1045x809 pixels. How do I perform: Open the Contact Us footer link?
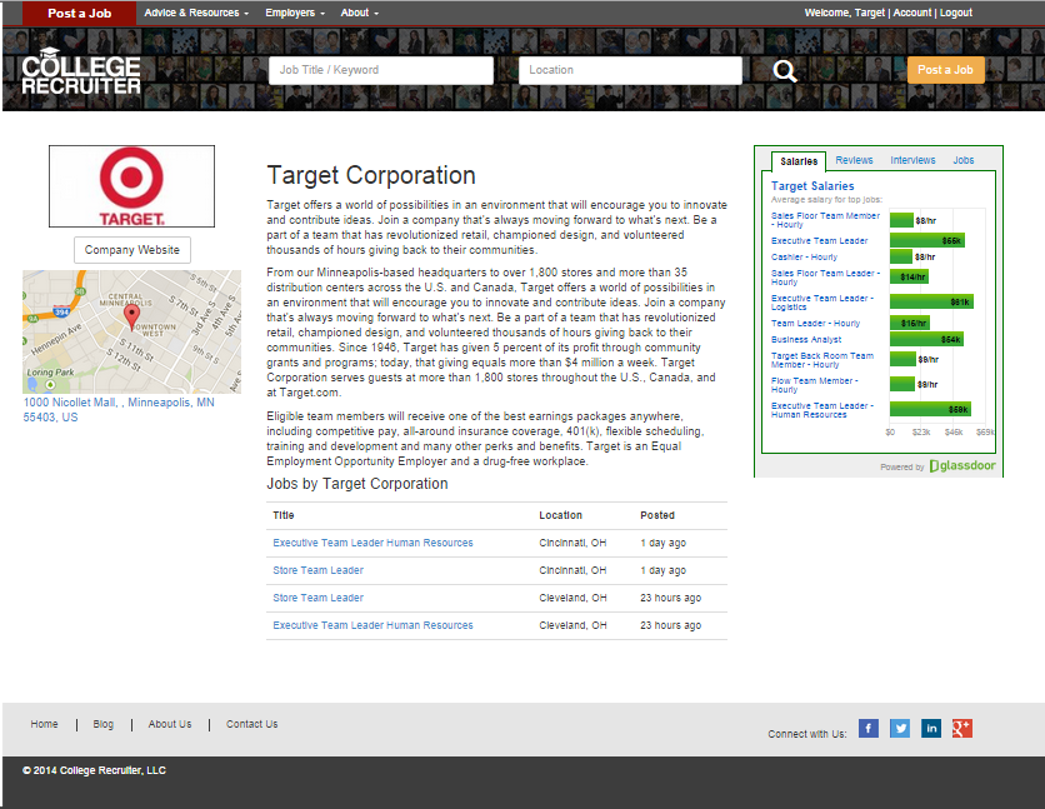252,724
